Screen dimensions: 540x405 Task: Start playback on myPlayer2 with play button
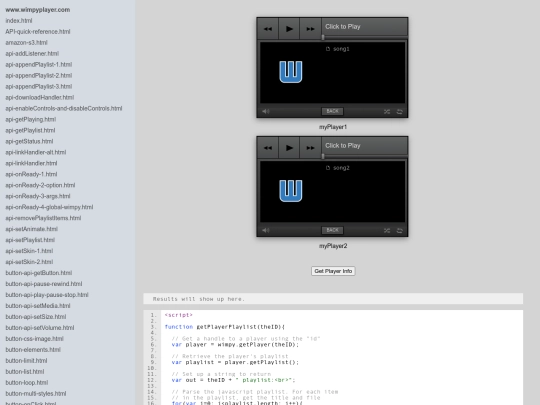(289, 148)
